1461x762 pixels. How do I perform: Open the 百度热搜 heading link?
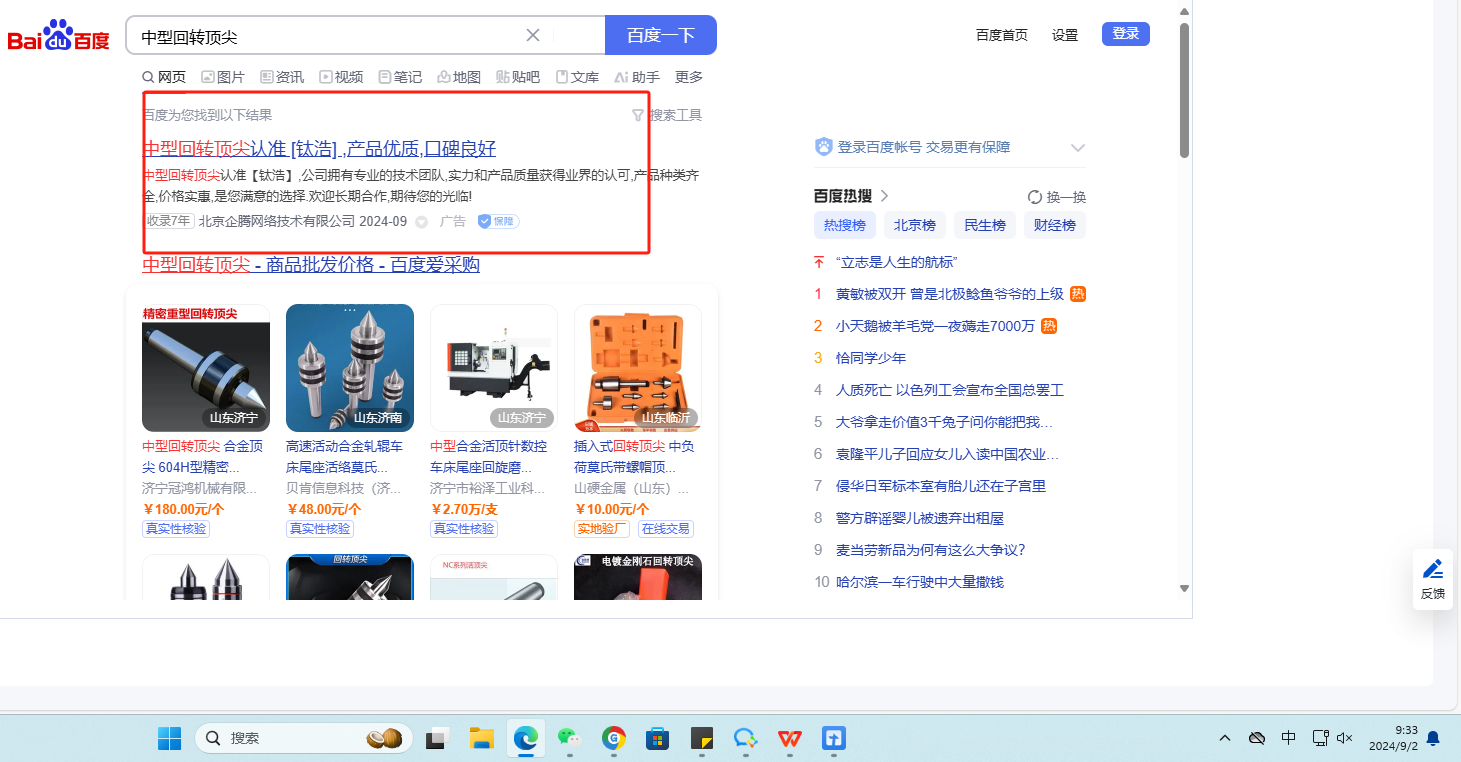click(x=852, y=196)
